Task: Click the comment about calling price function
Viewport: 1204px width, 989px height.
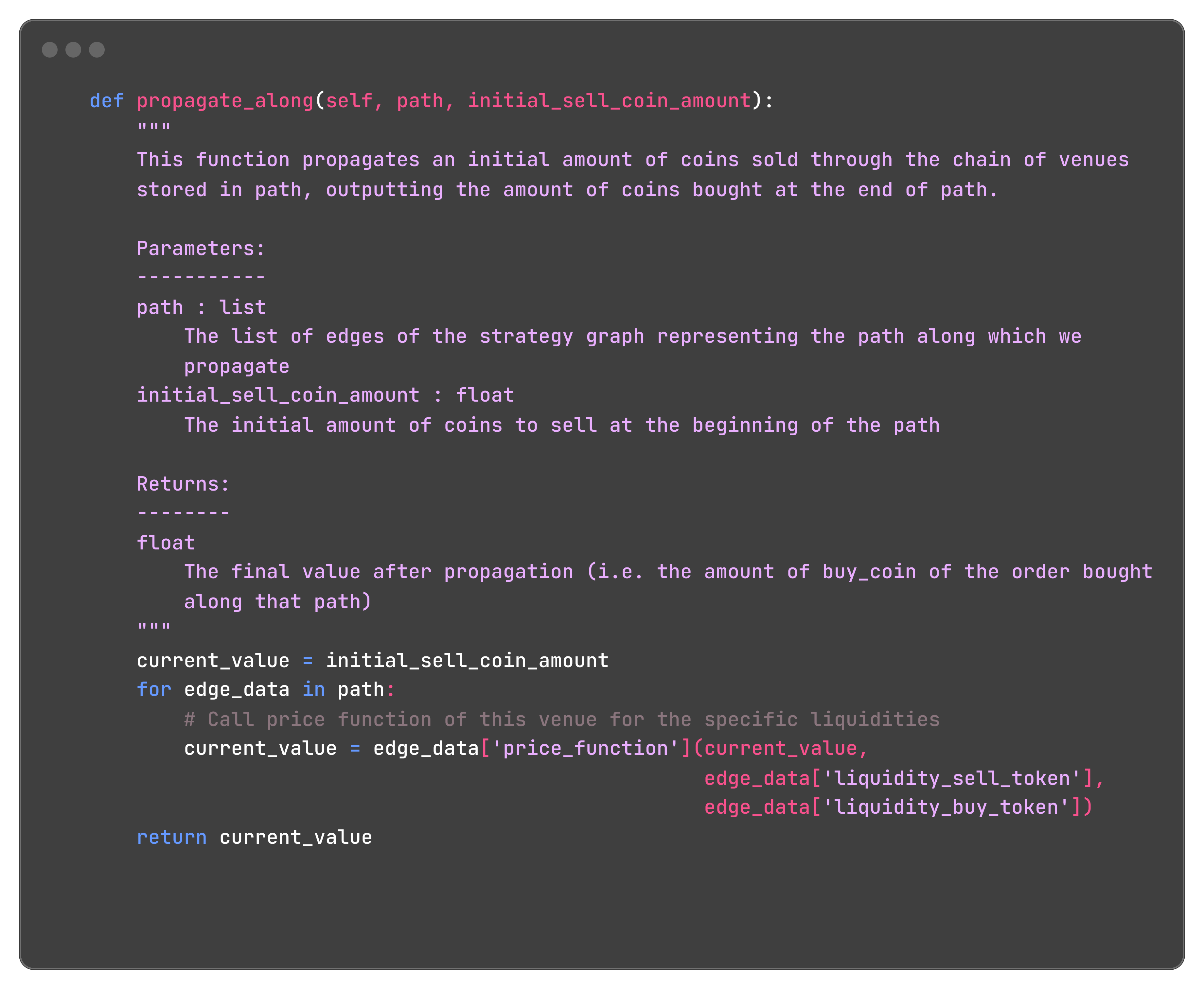Action: 562,720
